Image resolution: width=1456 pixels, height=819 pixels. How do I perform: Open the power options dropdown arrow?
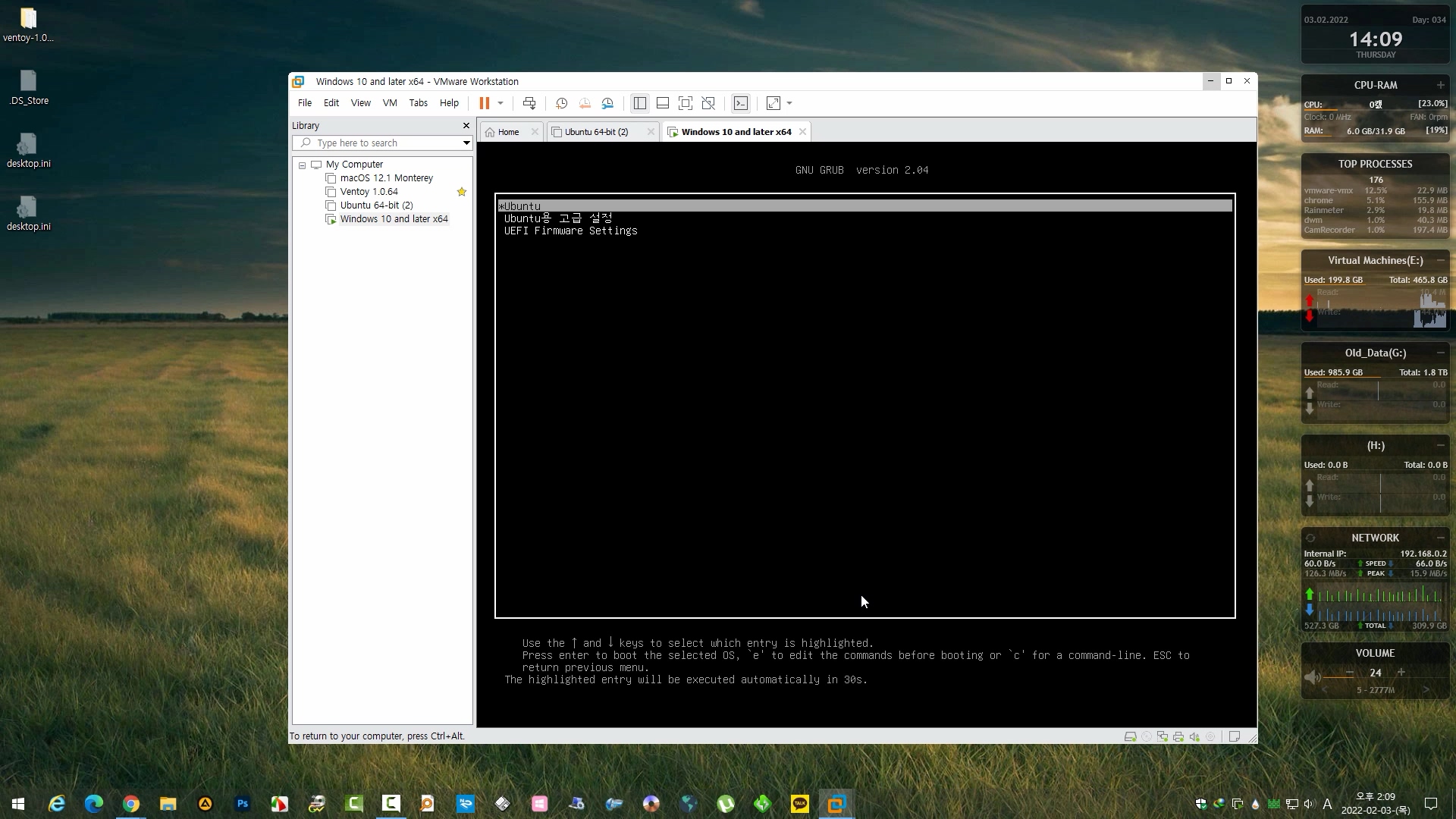click(x=500, y=103)
